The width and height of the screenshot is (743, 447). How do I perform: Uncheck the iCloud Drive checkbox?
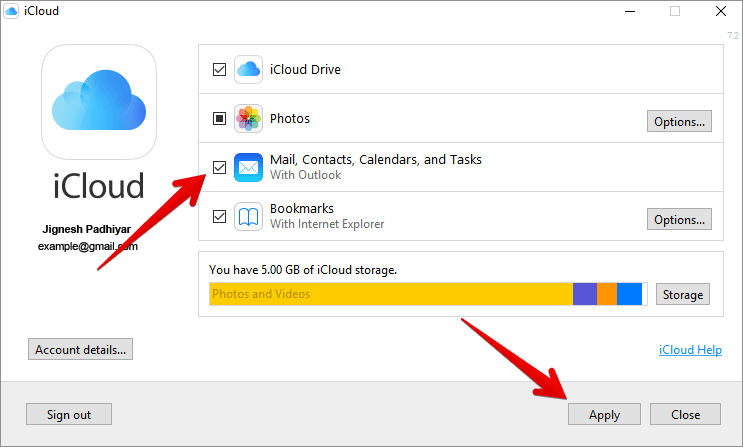[219, 70]
